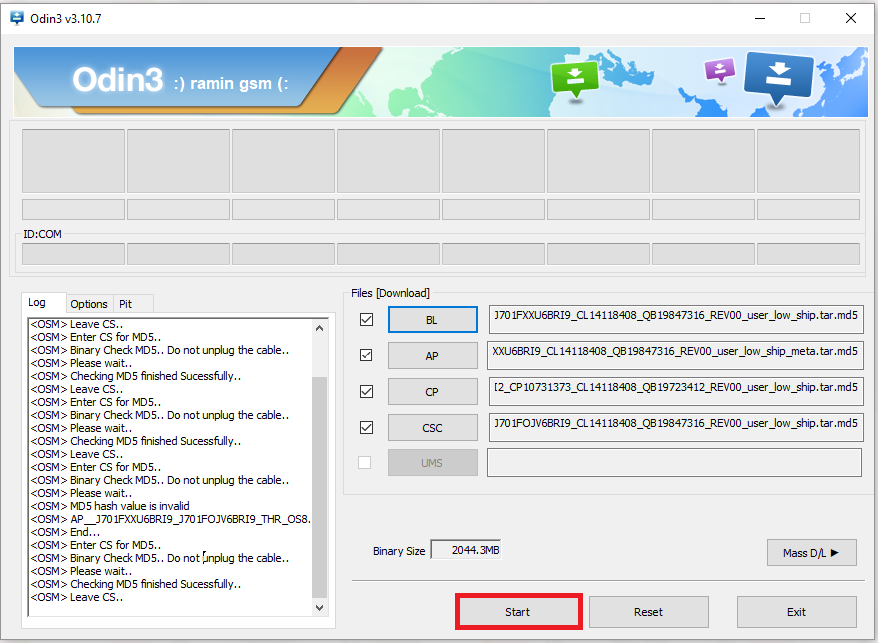The image size is (878, 643).
Task: Click the Binary Size value 2044.3MB
Action: (x=466, y=550)
